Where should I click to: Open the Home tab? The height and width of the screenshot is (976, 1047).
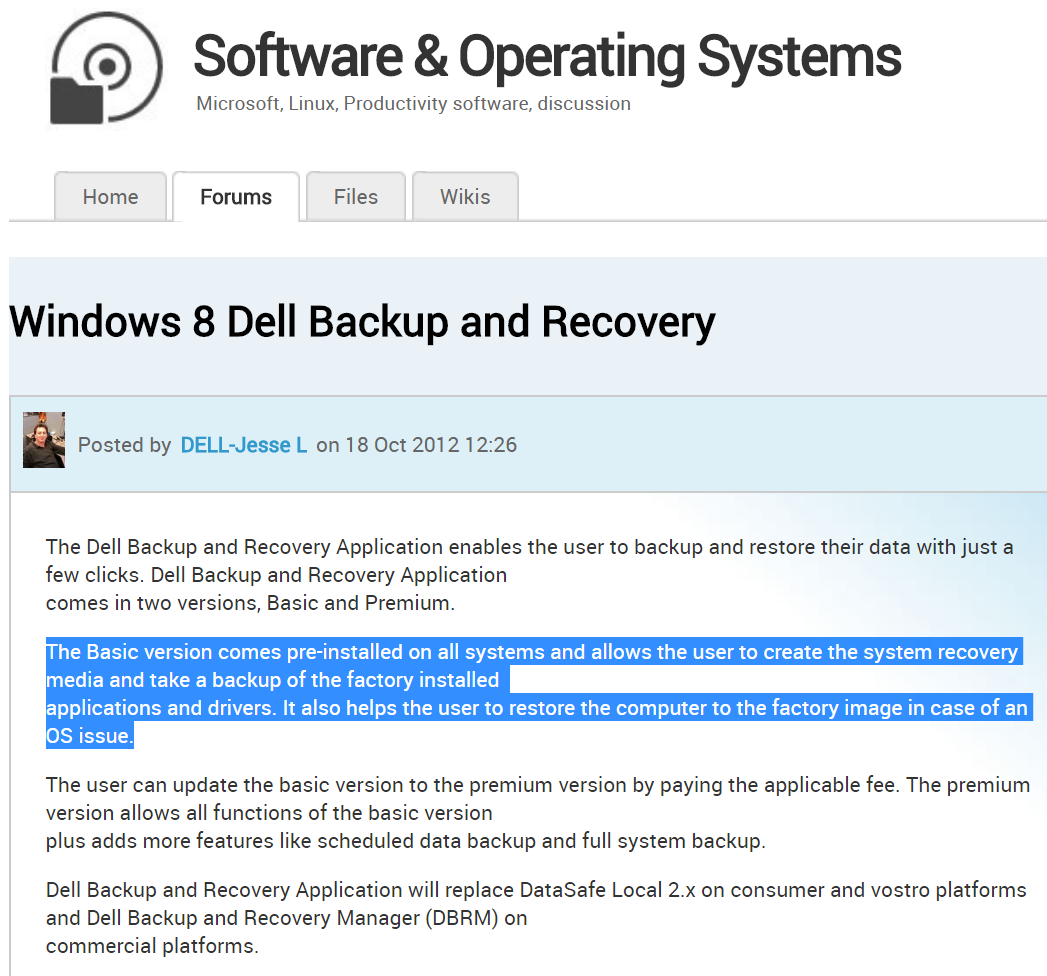tap(110, 197)
